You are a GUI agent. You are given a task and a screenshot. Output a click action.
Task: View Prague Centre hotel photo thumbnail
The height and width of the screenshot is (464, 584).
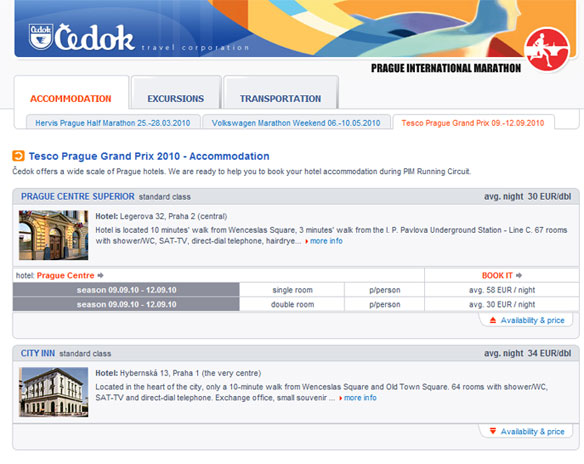click(54, 235)
